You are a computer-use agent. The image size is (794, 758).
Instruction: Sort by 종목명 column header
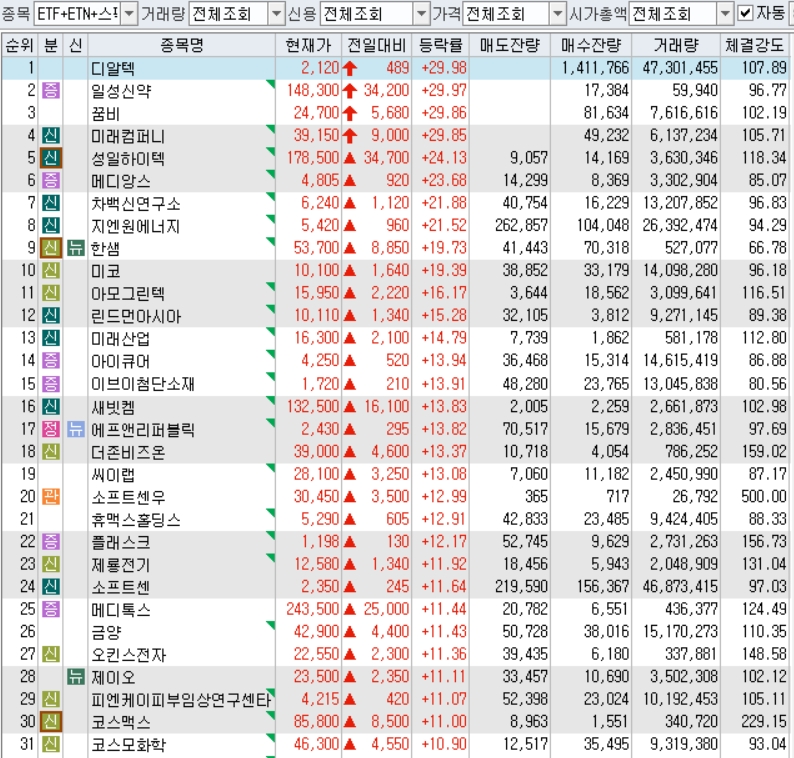pyautogui.click(x=182, y=46)
